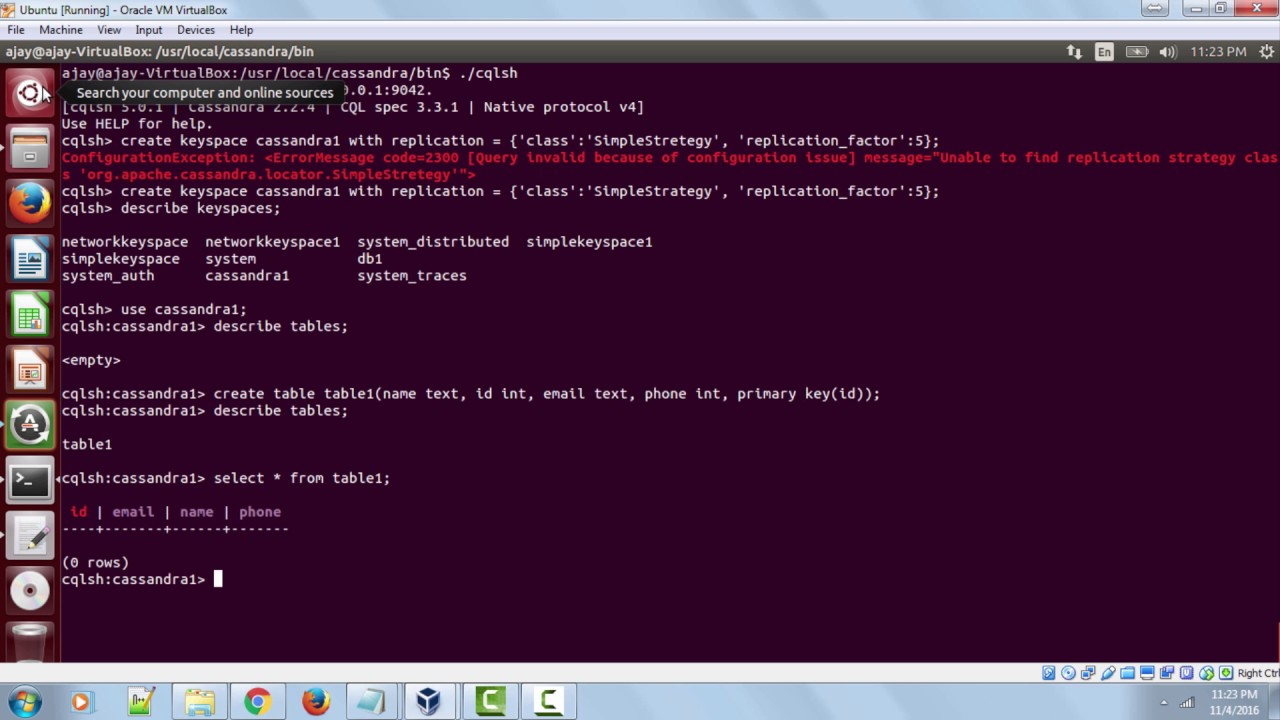Viewport: 1280px width, 720px height.
Task: Open the Files manager in Ubuntu launcher
Action: pos(29,149)
